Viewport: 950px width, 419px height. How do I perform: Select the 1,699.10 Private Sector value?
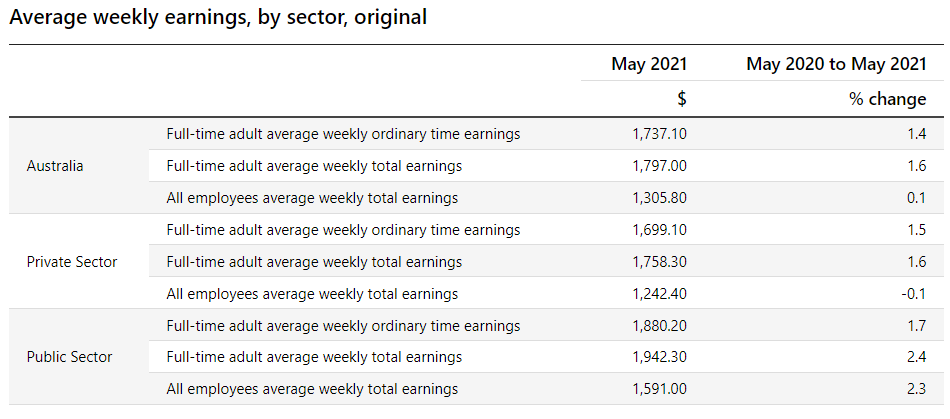(x=660, y=230)
